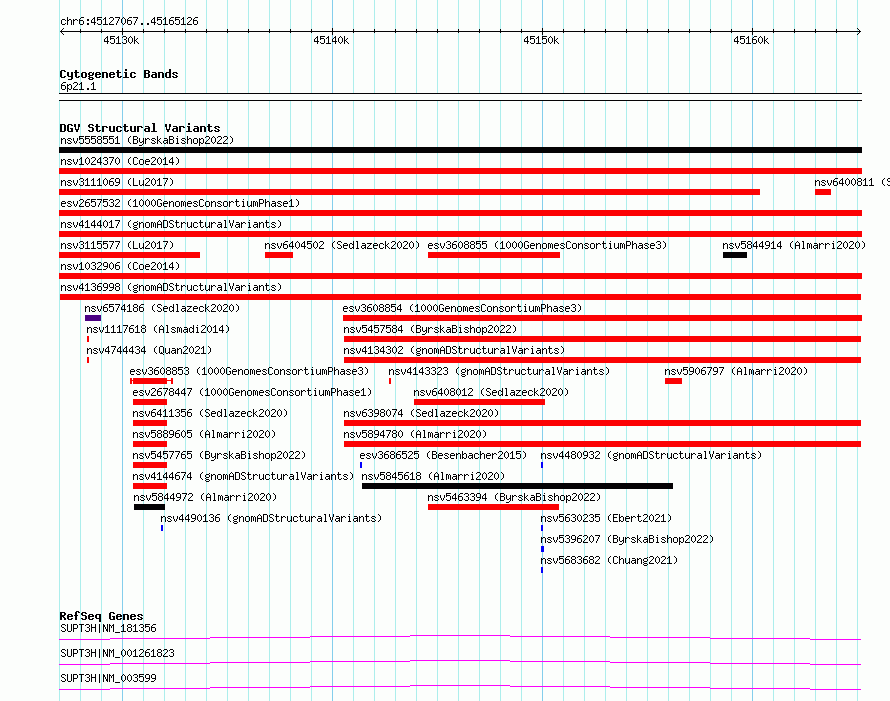Click nsv5844972 (Almarri2020) label
Viewport: 890px width, 701px height.
(x=205, y=497)
